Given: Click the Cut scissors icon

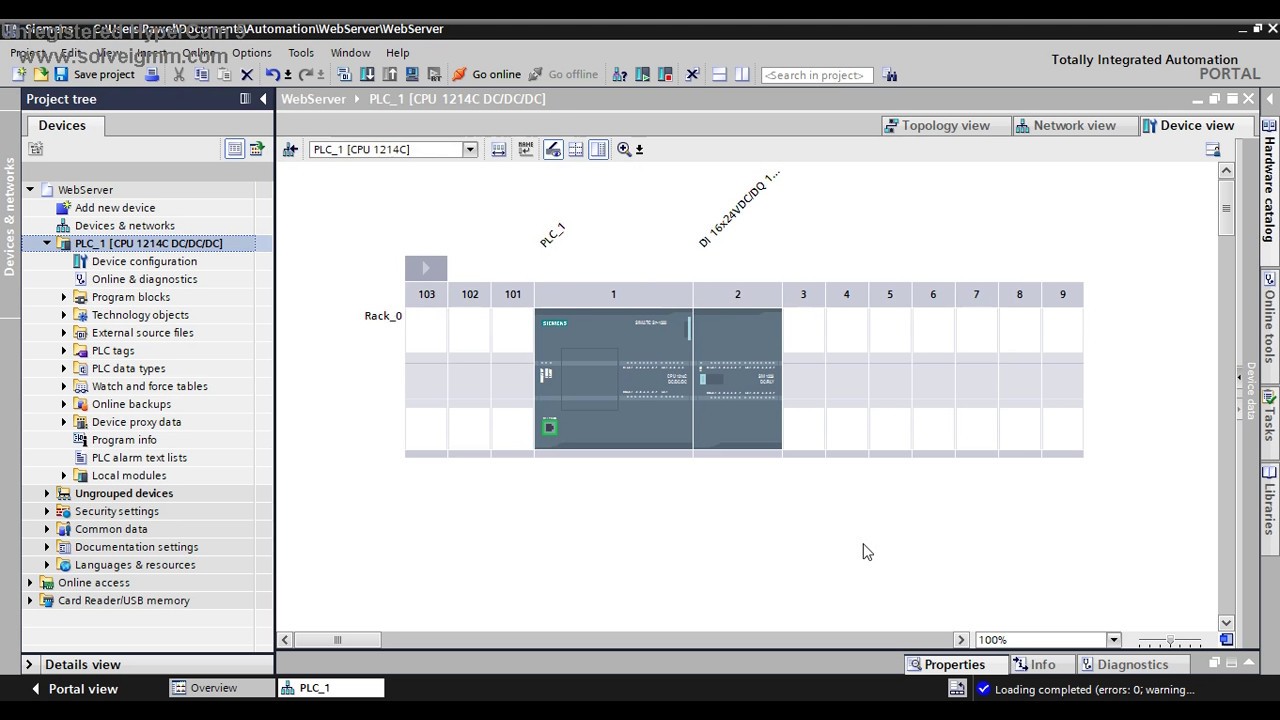Looking at the screenshot, I should coord(179,74).
